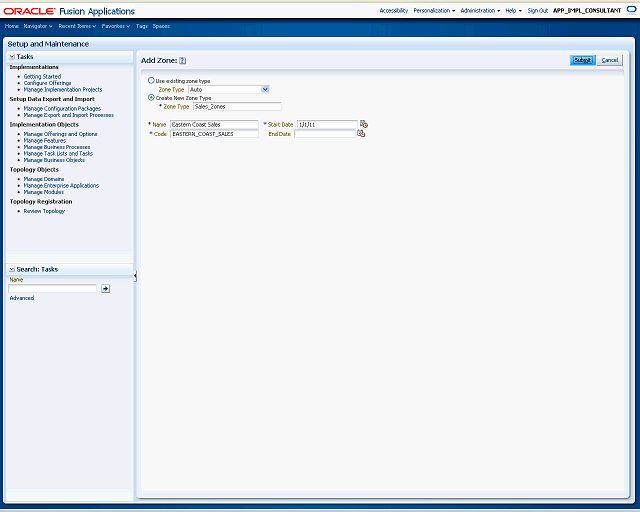Open Manage Implementation Projects link
The image size is (640, 512).
pos(63,89)
